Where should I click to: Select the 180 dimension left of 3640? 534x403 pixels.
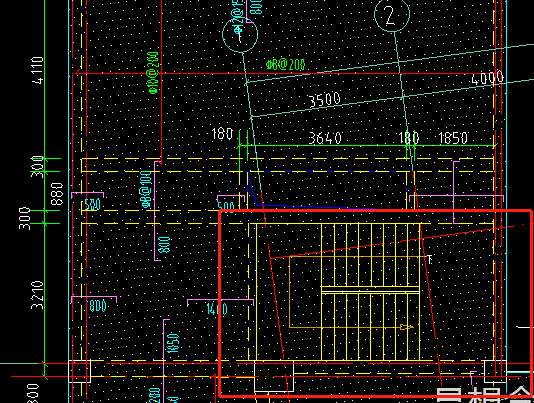(222, 134)
